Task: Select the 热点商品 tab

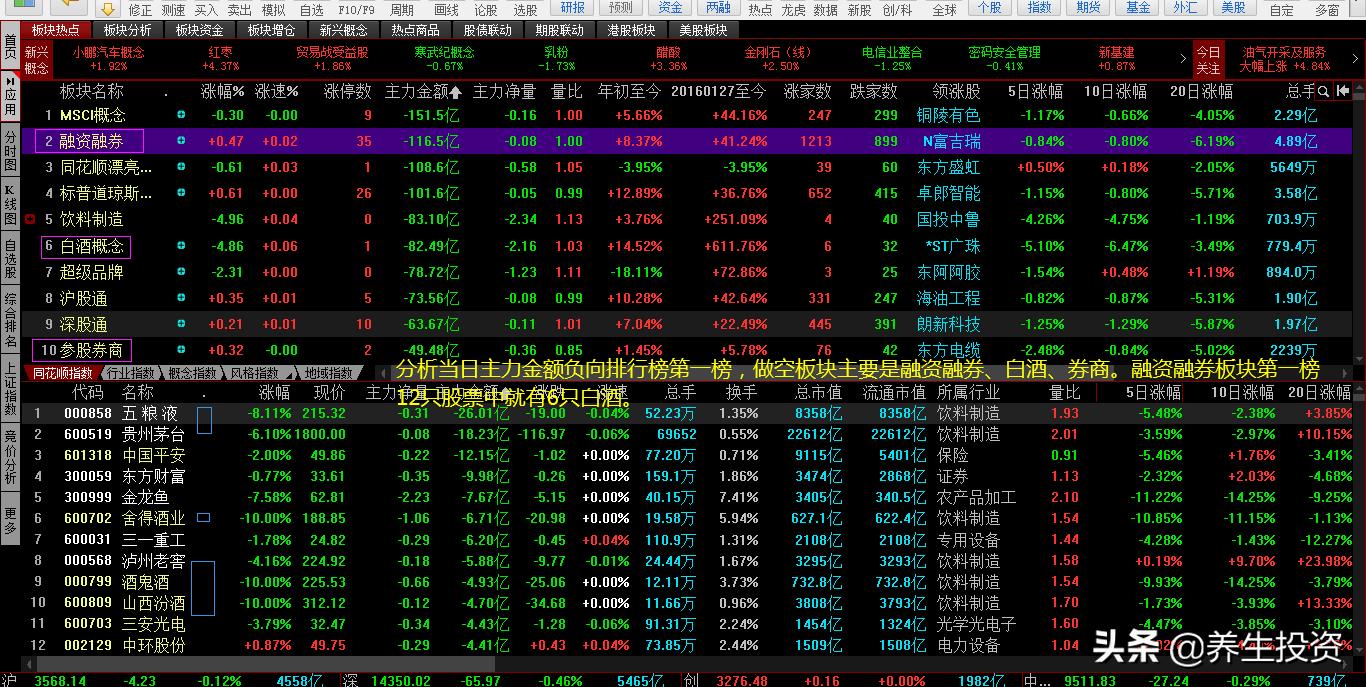Action: [415, 30]
